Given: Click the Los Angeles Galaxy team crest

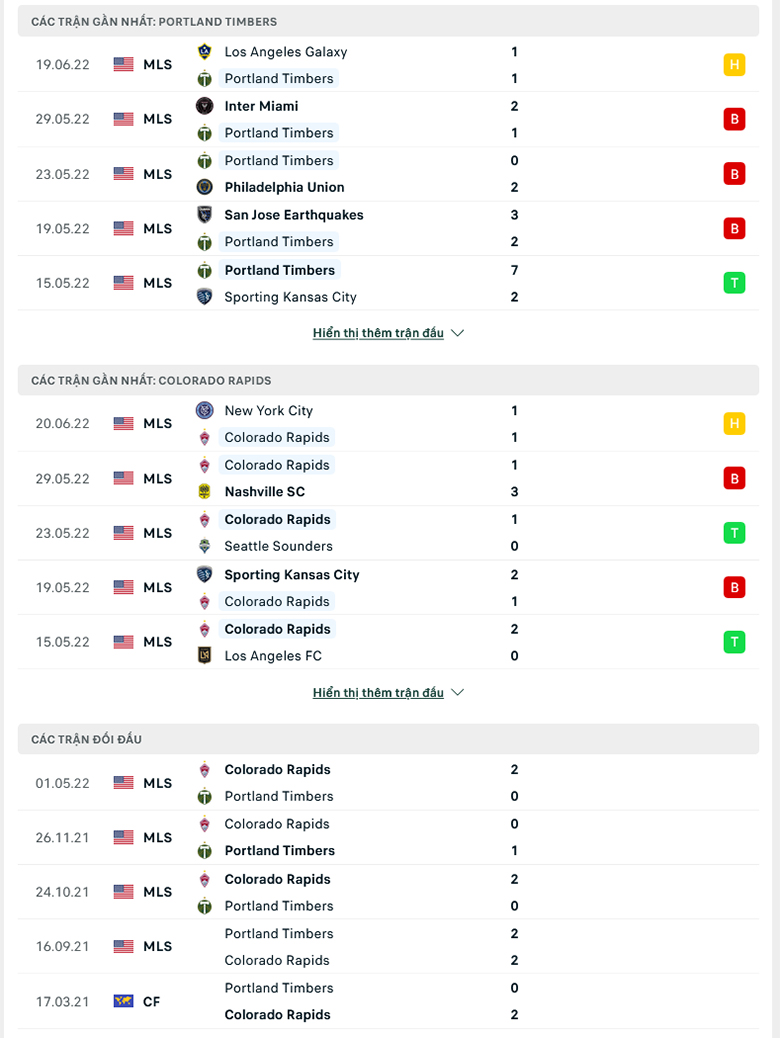Looking at the screenshot, I should point(205,52).
